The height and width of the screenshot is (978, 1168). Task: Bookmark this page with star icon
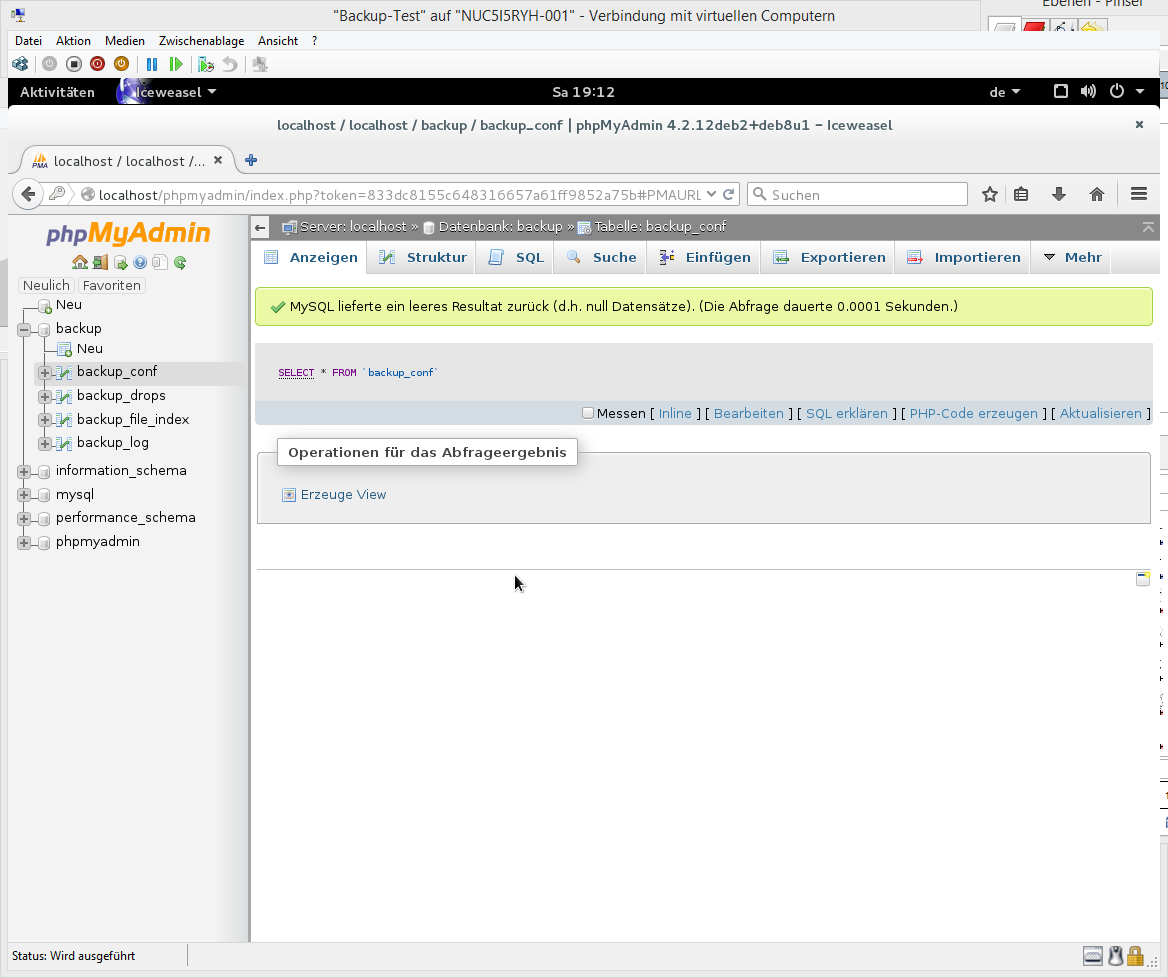[989, 194]
